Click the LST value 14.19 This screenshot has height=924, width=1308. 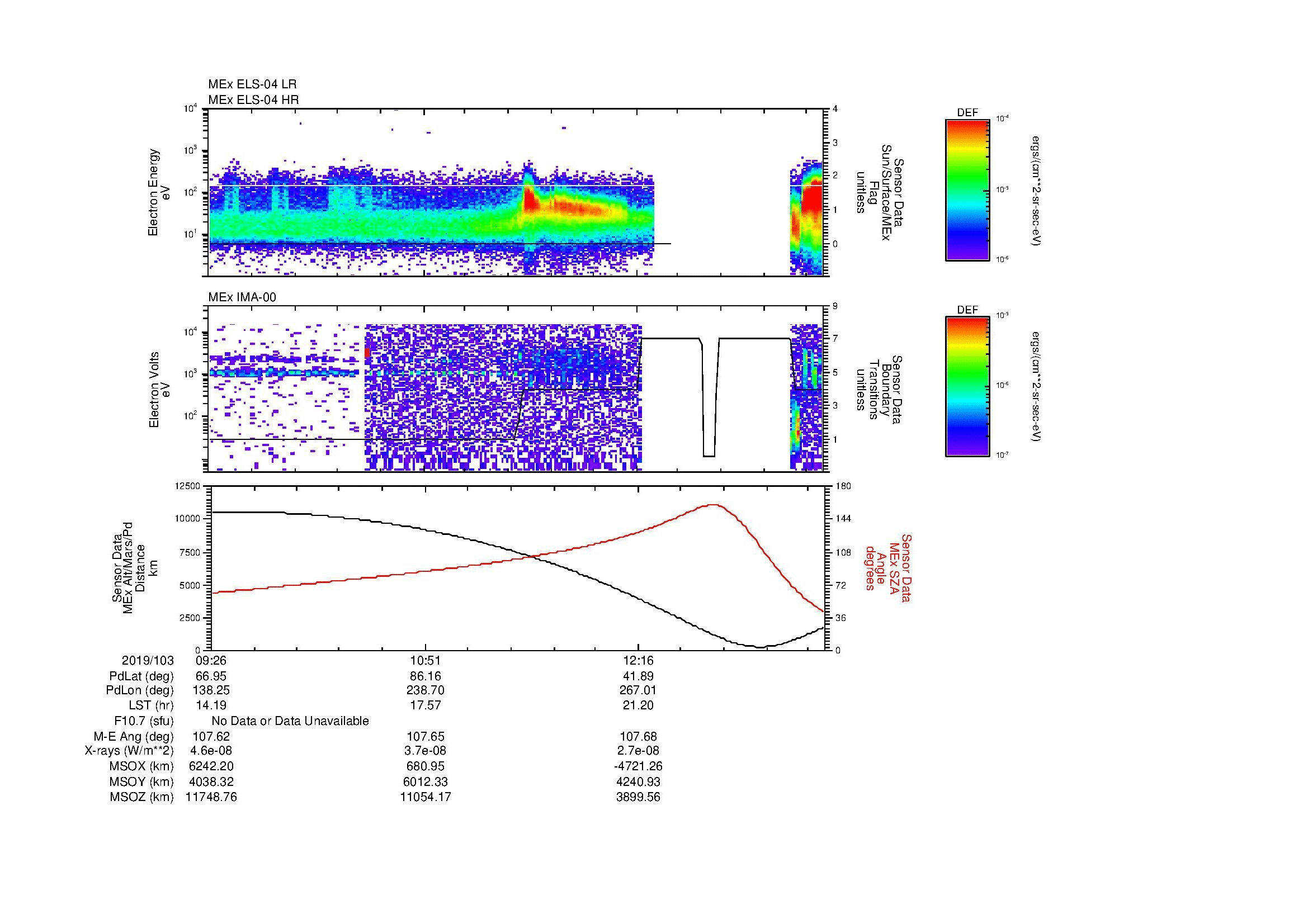(x=211, y=705)
